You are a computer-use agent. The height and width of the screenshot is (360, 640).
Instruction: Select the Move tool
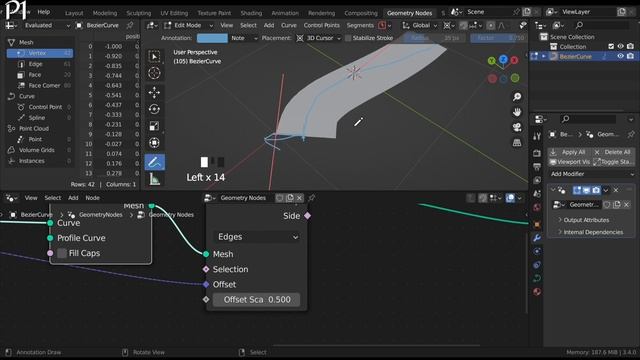click(154, 93)
